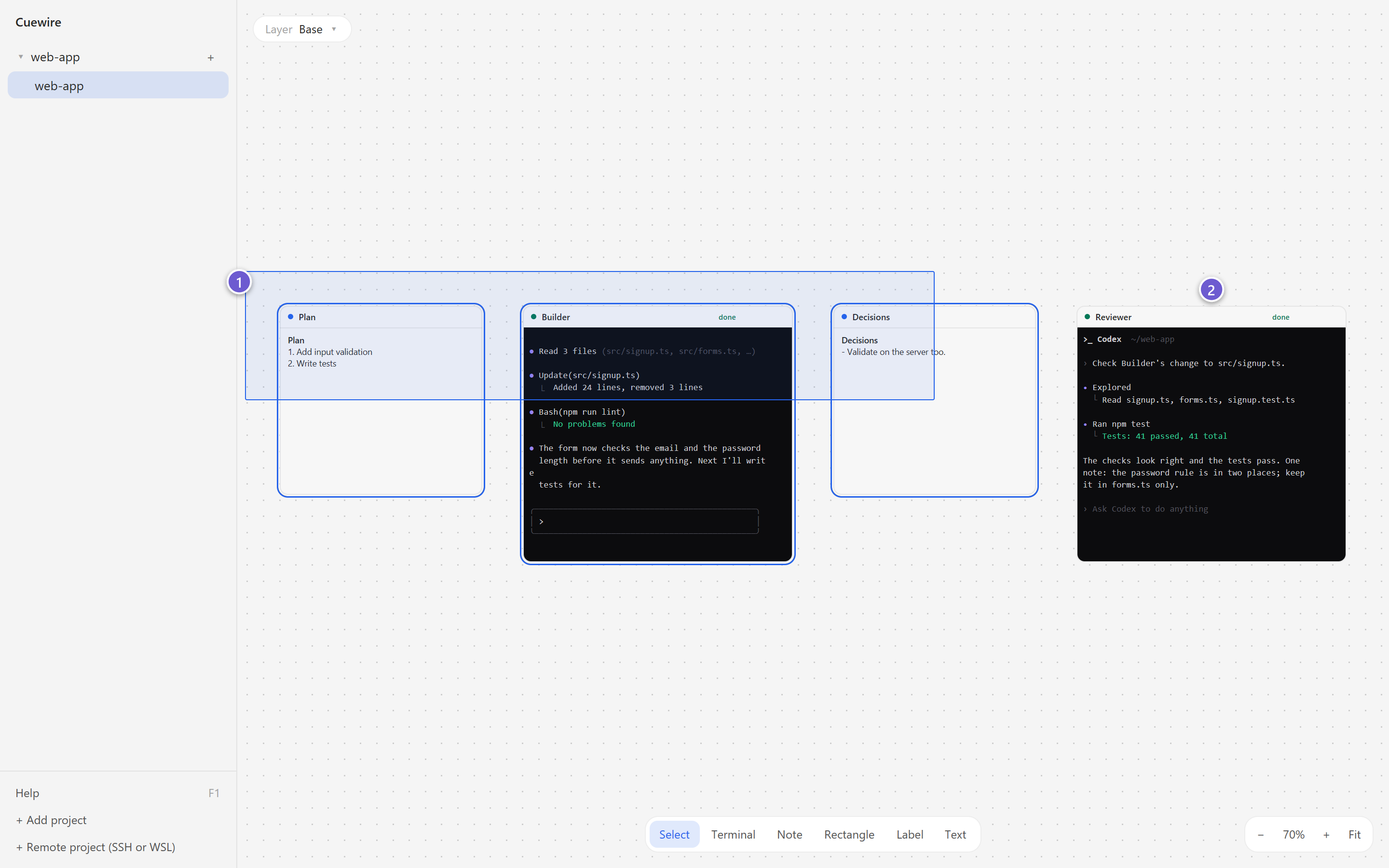
Task: Click the 'Bash(npm run lint)' line in Builder
Action: 582,412
